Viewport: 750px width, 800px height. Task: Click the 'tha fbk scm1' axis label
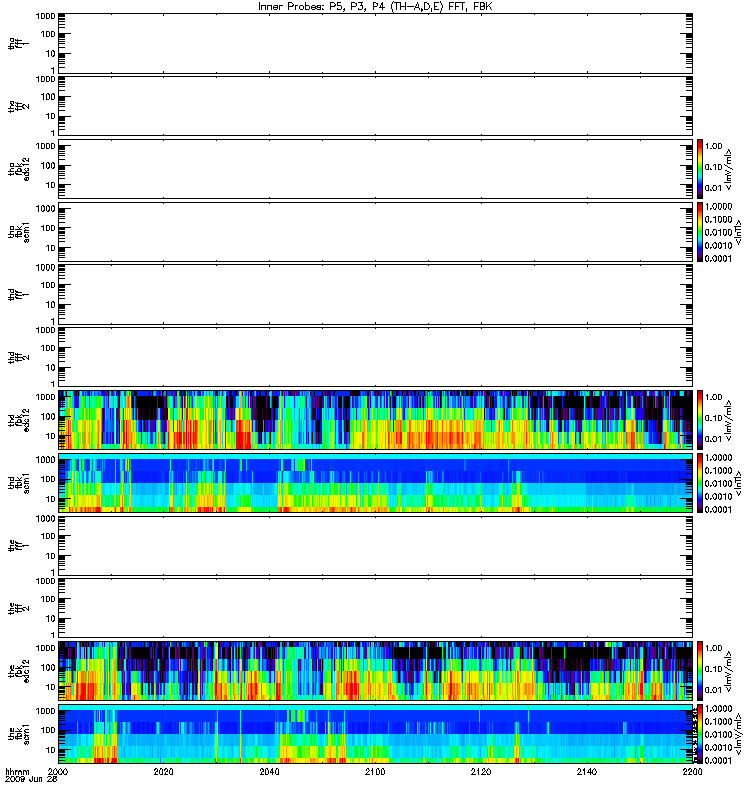pyautogui.click(x=19, y=232)
